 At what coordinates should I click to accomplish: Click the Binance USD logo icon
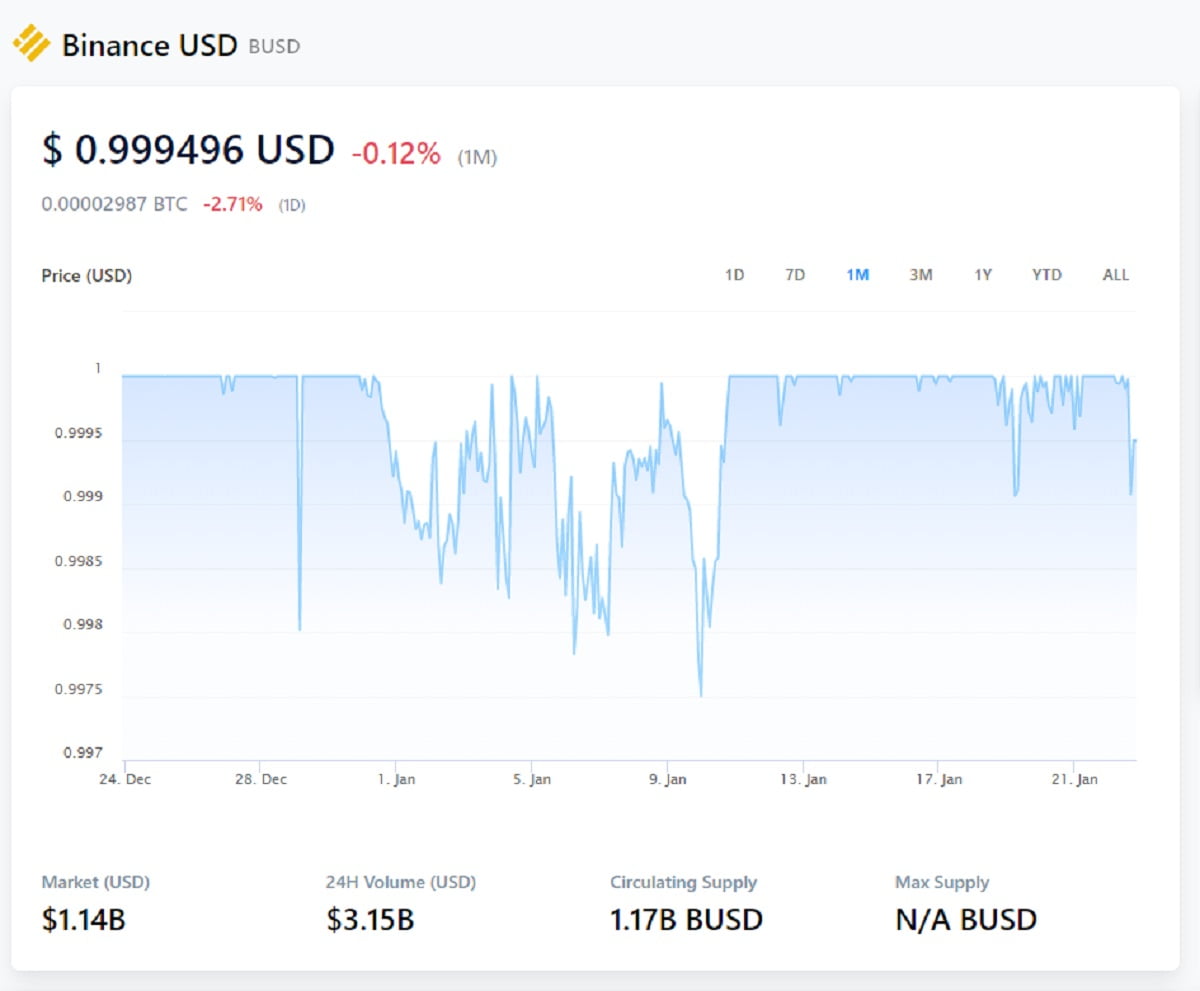pyautogui.click(x=31, y=45)
